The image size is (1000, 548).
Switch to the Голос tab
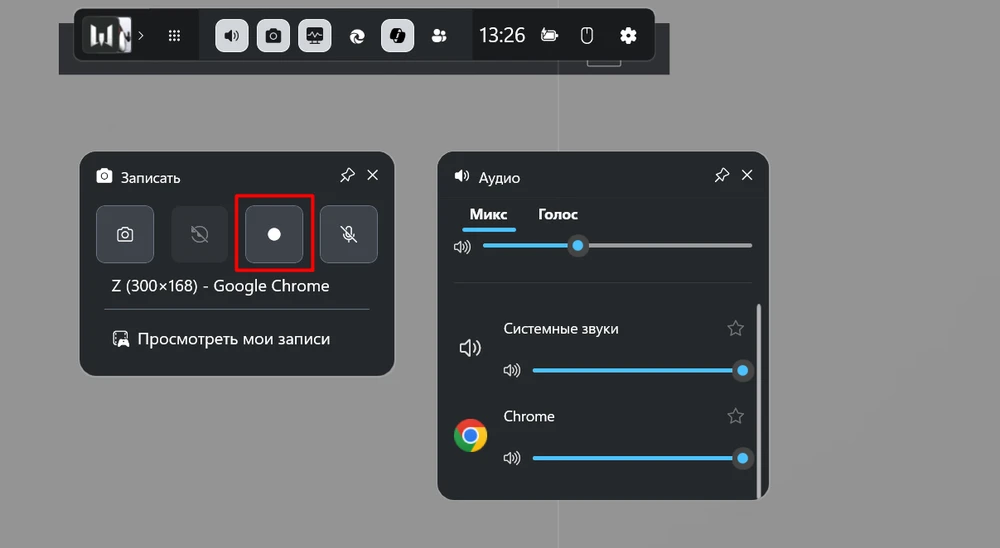point(557,214)
